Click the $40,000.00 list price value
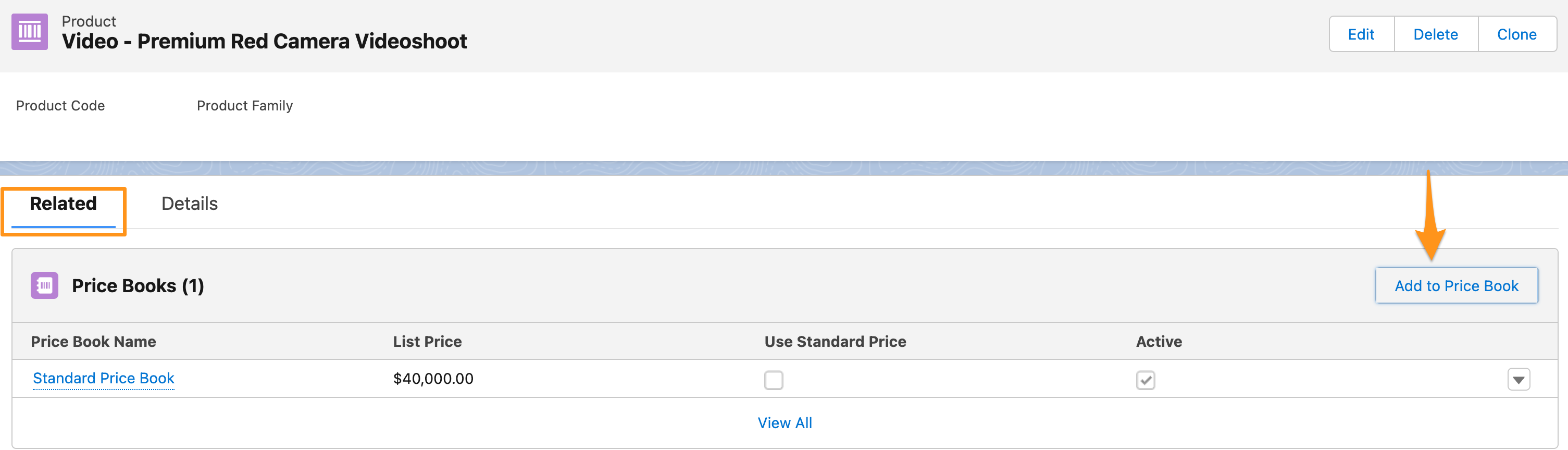Viewport: 1568px width, 450px height. 433,379
